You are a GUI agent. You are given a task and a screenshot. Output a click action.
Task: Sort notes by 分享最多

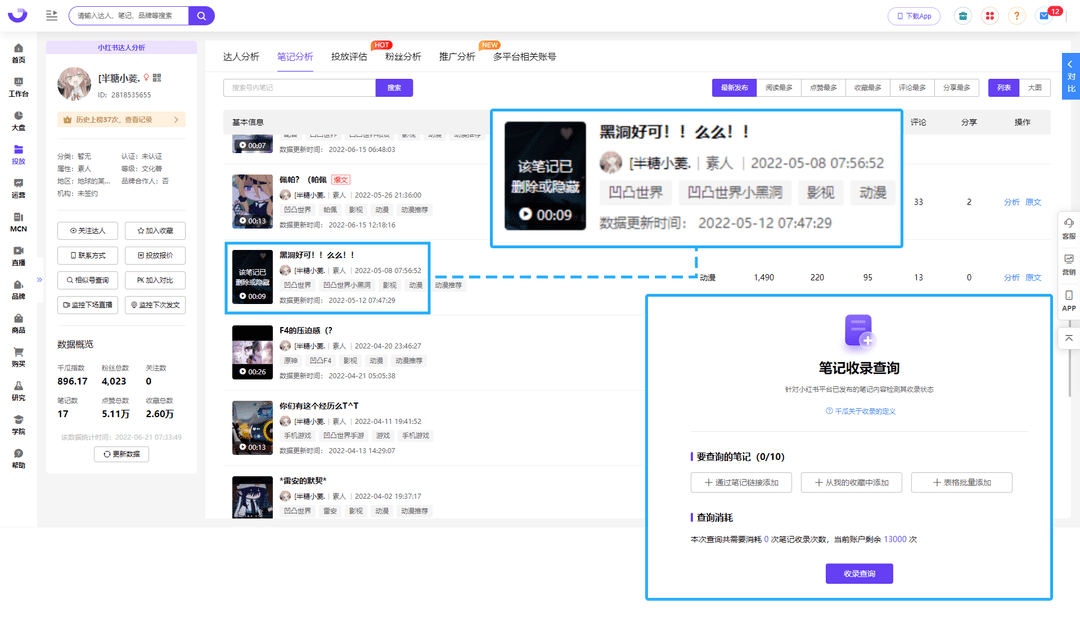pos(957,87)
